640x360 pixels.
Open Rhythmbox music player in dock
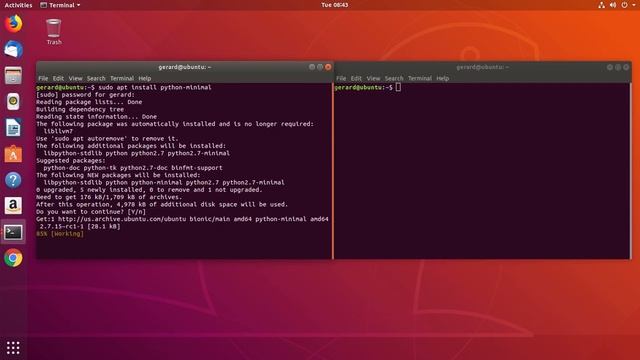pos(13,102)
